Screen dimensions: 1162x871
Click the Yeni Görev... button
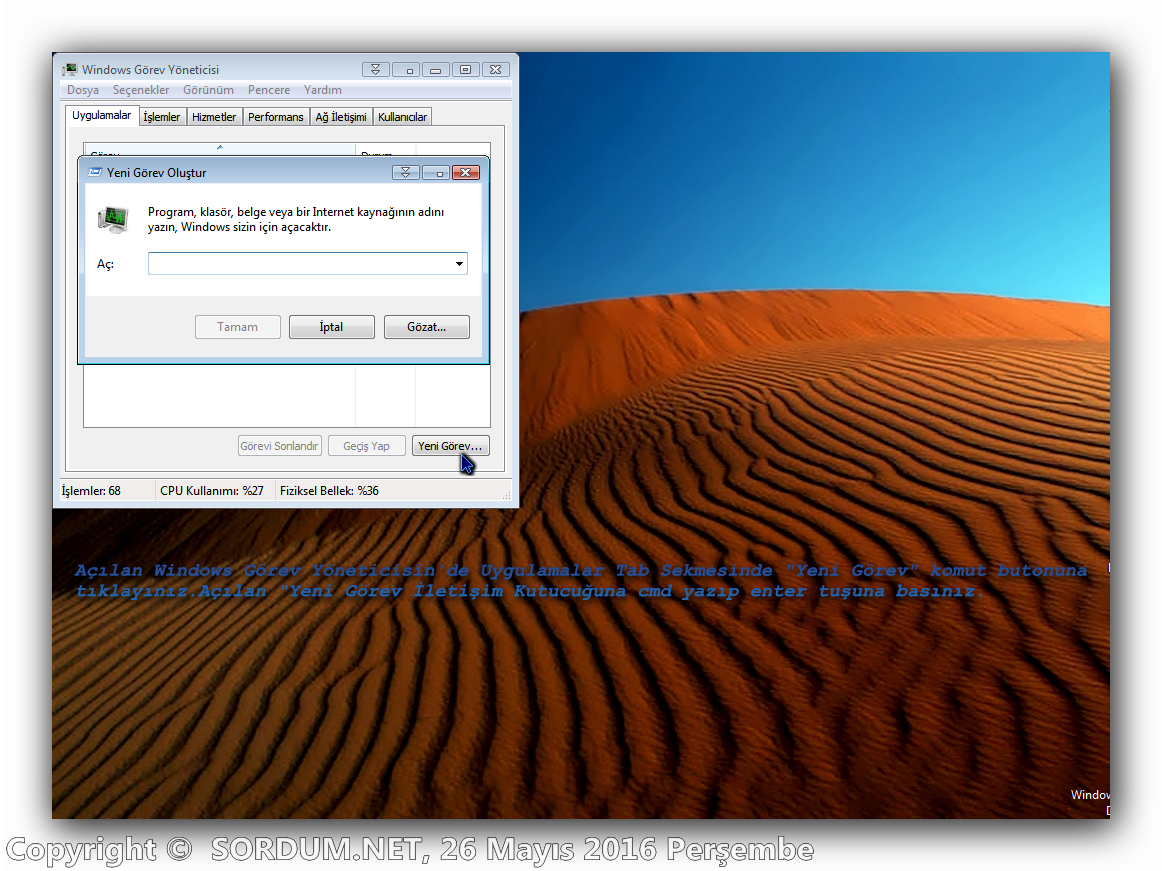[450, 446]
